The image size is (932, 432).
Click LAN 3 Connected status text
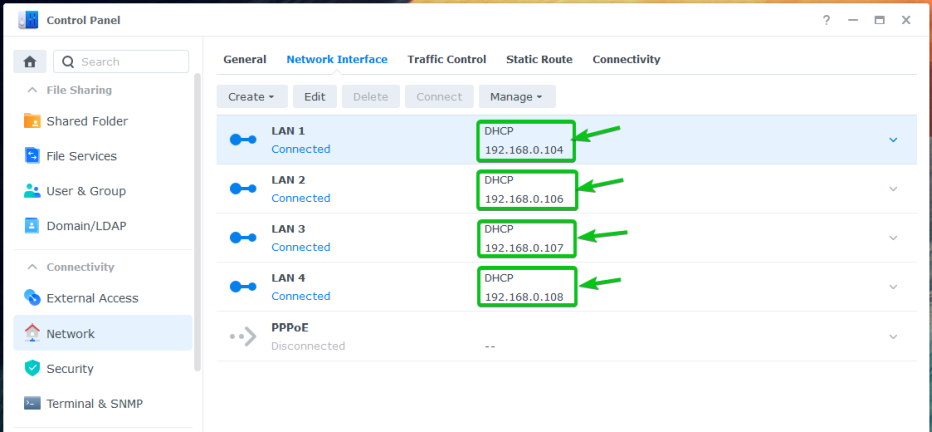point(301,247)
